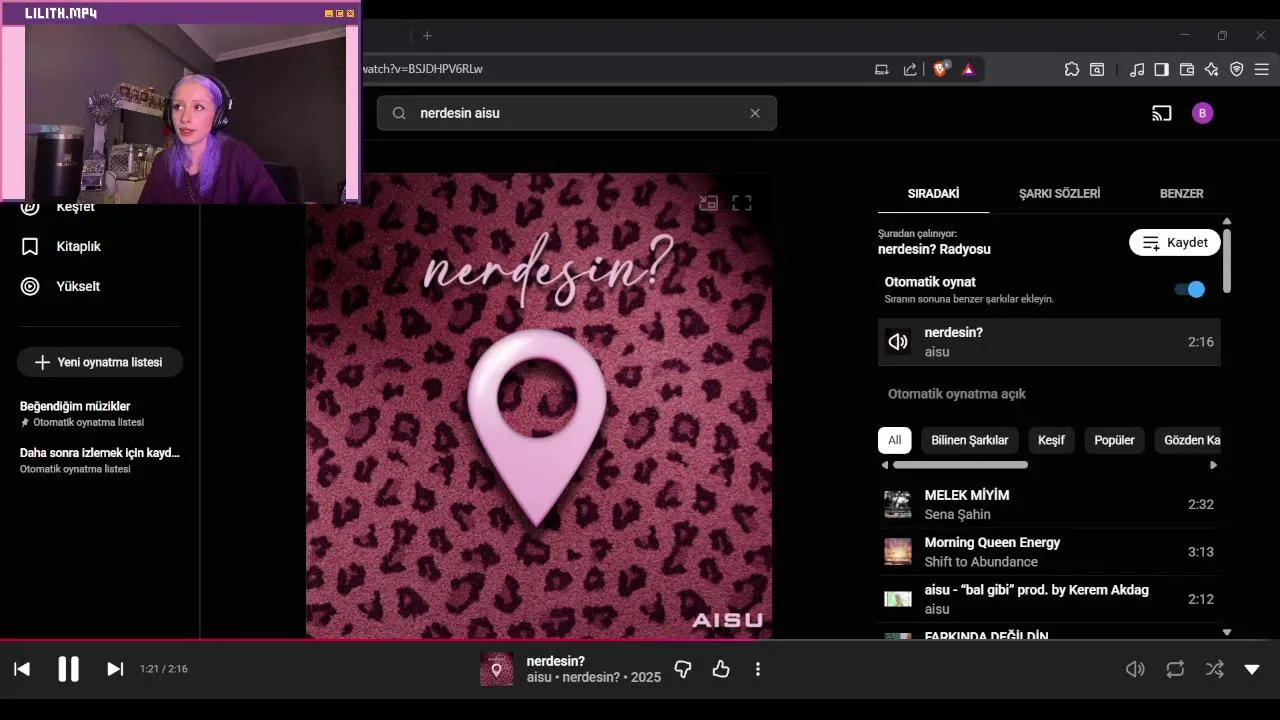The height and width of the screenshot is (720, 1280).
Task: Select the Bilinen Şarkılar filter chip
Action: click(x=969, y=440)
